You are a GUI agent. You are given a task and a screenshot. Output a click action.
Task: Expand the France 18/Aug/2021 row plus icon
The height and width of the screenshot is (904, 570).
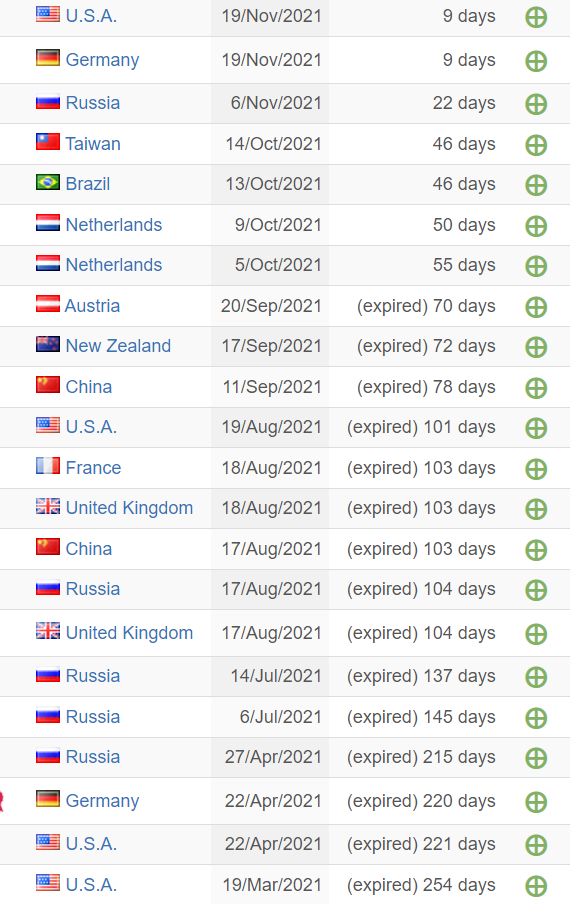click(536, 469)
